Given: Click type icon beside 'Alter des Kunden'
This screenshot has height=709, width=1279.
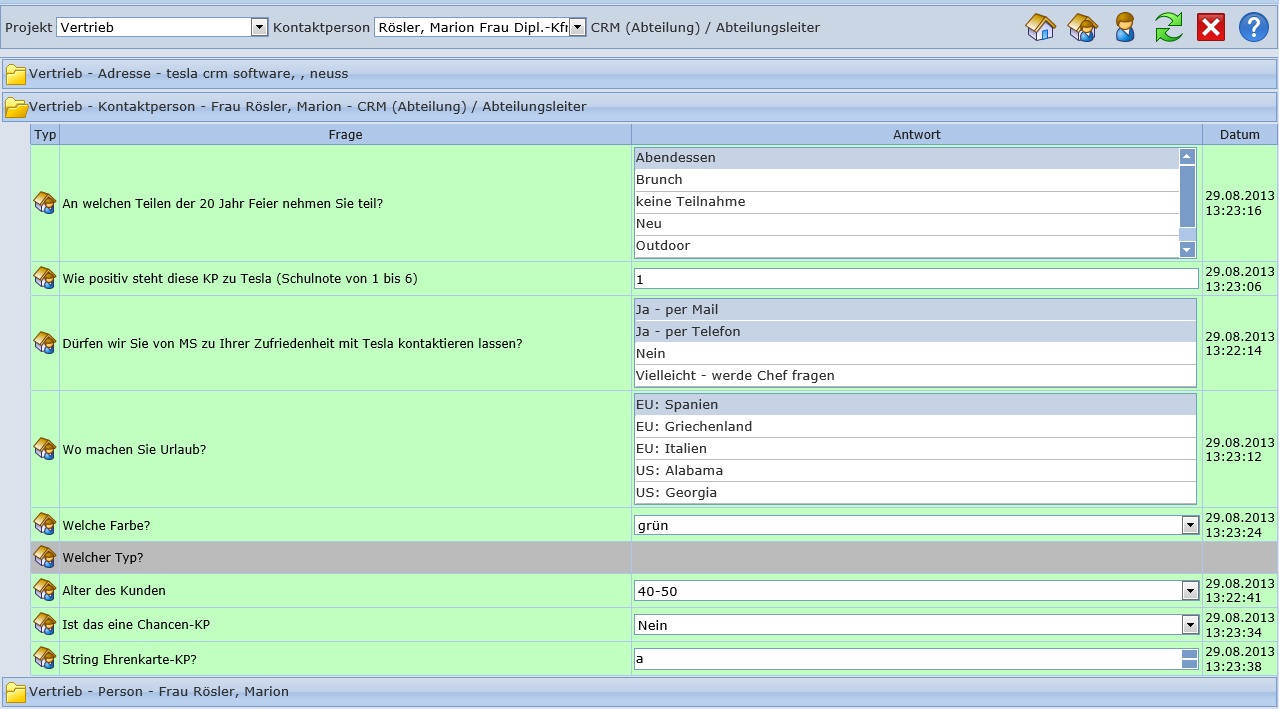Looking at the screenshot, I should click(45, 590).
